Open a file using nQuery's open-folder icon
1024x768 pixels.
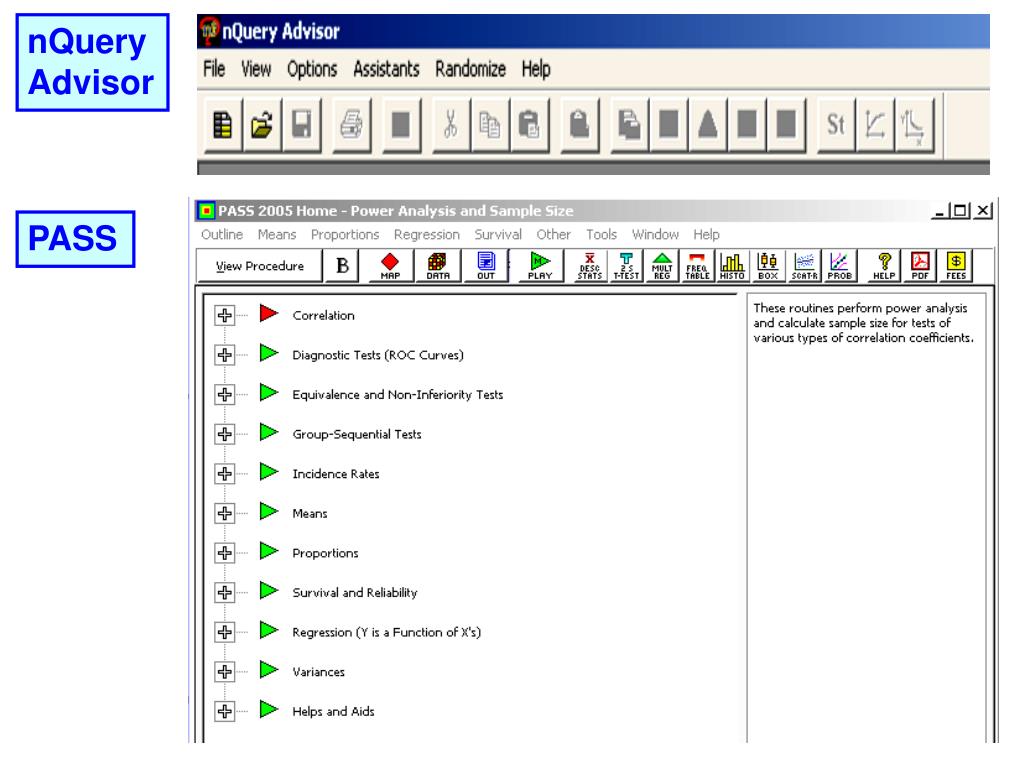tap(262, 124)
